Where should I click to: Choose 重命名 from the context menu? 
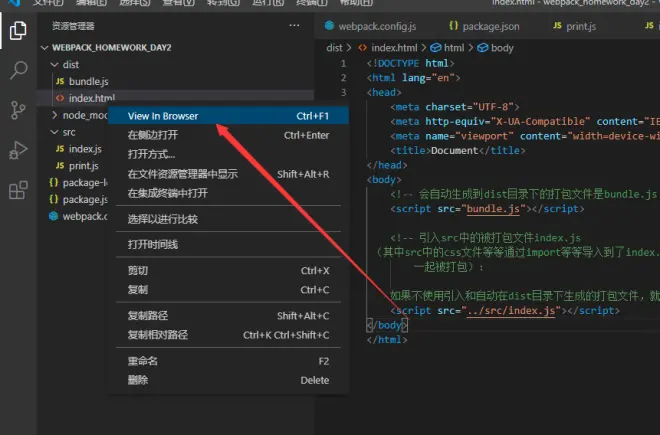pyautogui.click(x=228, y=361)
